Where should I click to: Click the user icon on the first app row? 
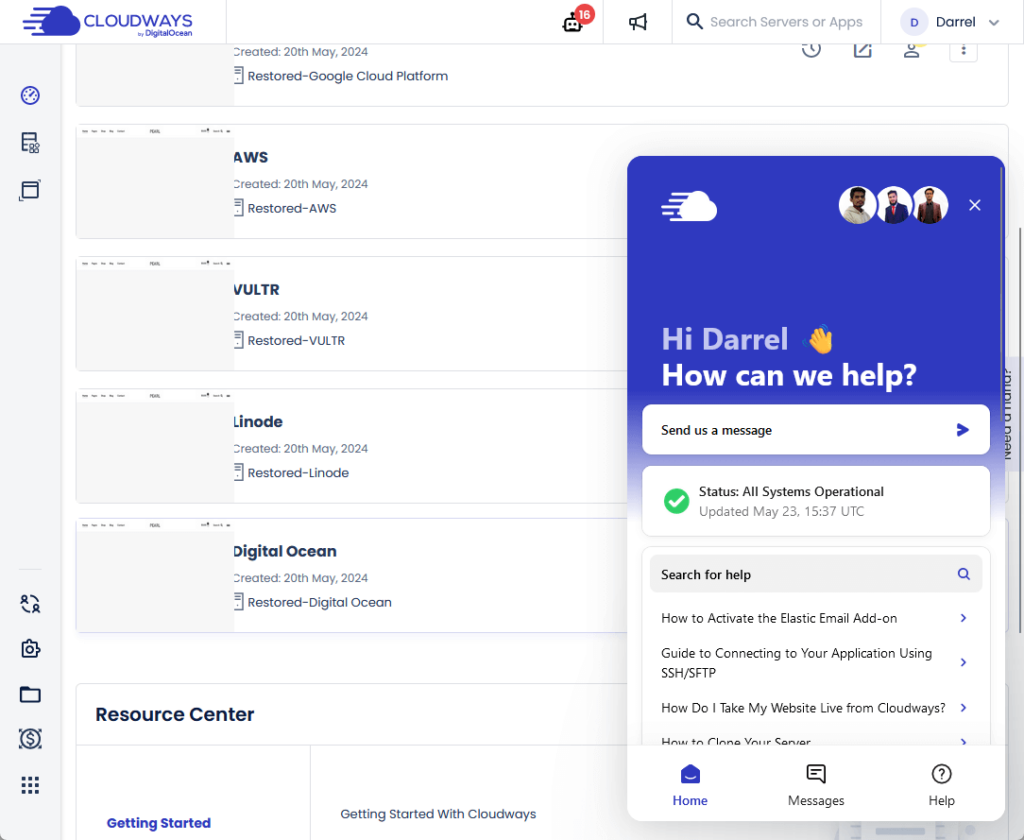click(x=912, y=50)
